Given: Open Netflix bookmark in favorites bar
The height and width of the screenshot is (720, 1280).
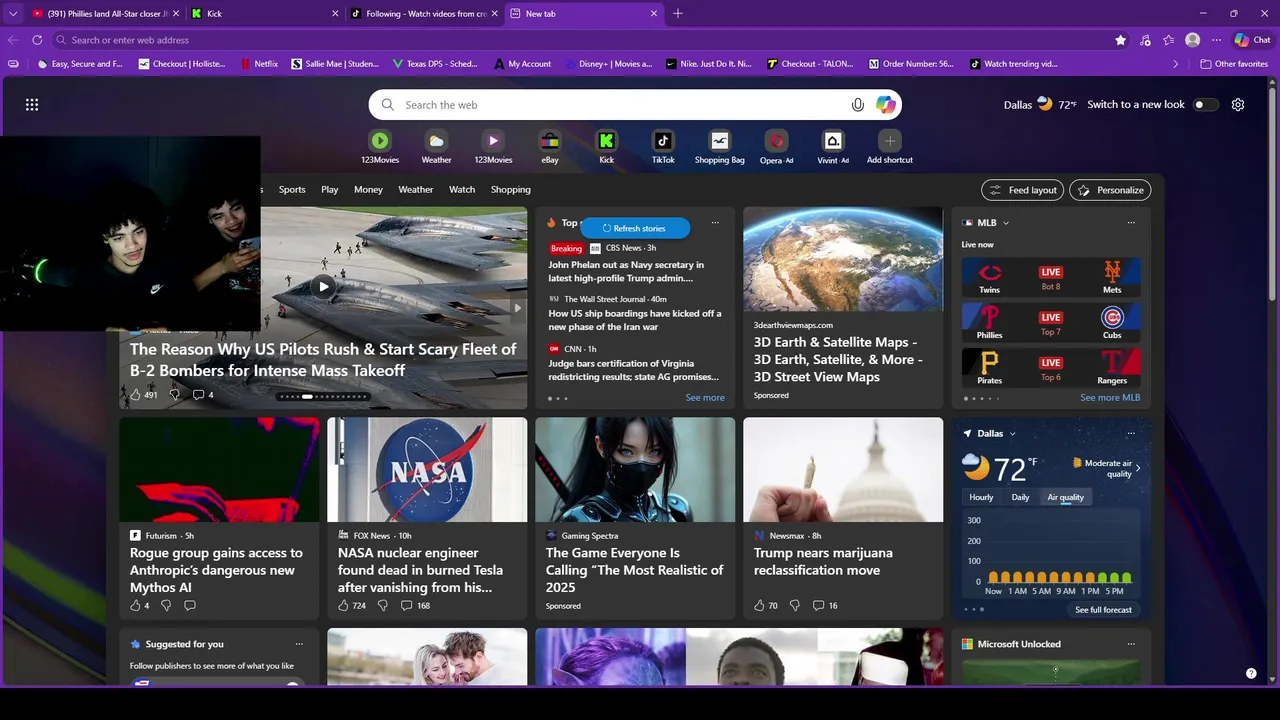Looking at the screenshot, I should (259, 64).
